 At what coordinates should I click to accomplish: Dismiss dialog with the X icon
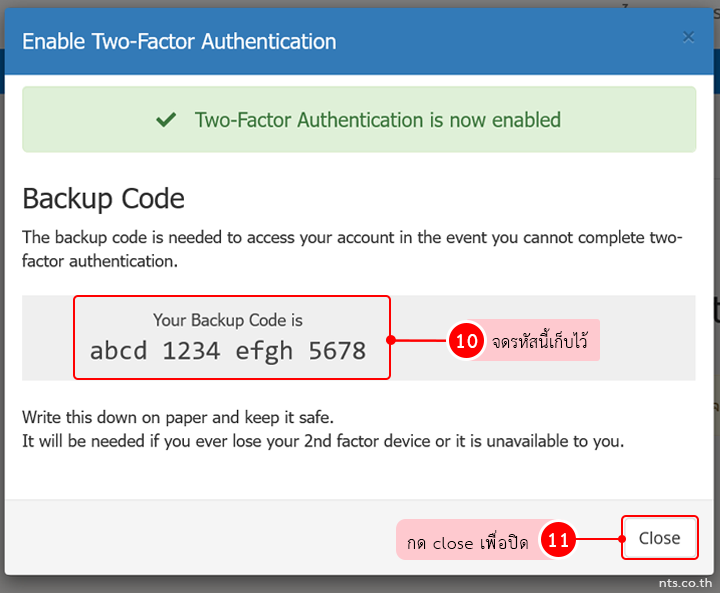tap(688, 37)
